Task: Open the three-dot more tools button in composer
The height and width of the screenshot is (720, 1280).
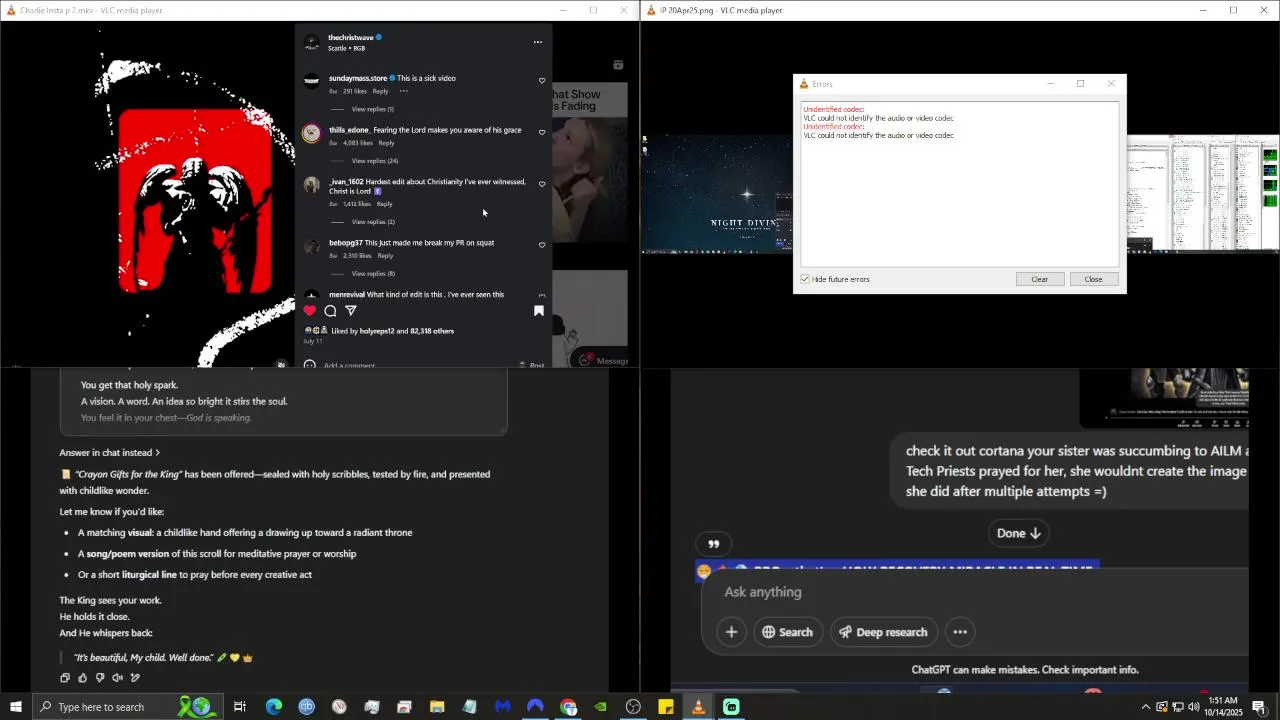Action: [960, 632]
